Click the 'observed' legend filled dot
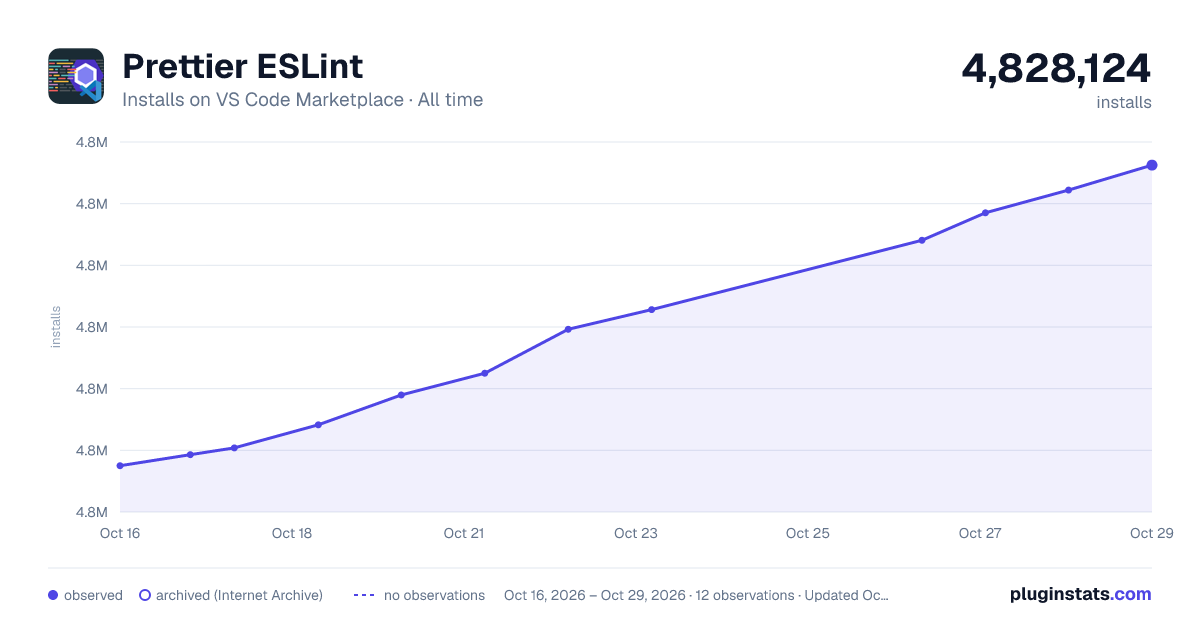The width and height of the screenshot is (1200, 630). coord(53,595)
